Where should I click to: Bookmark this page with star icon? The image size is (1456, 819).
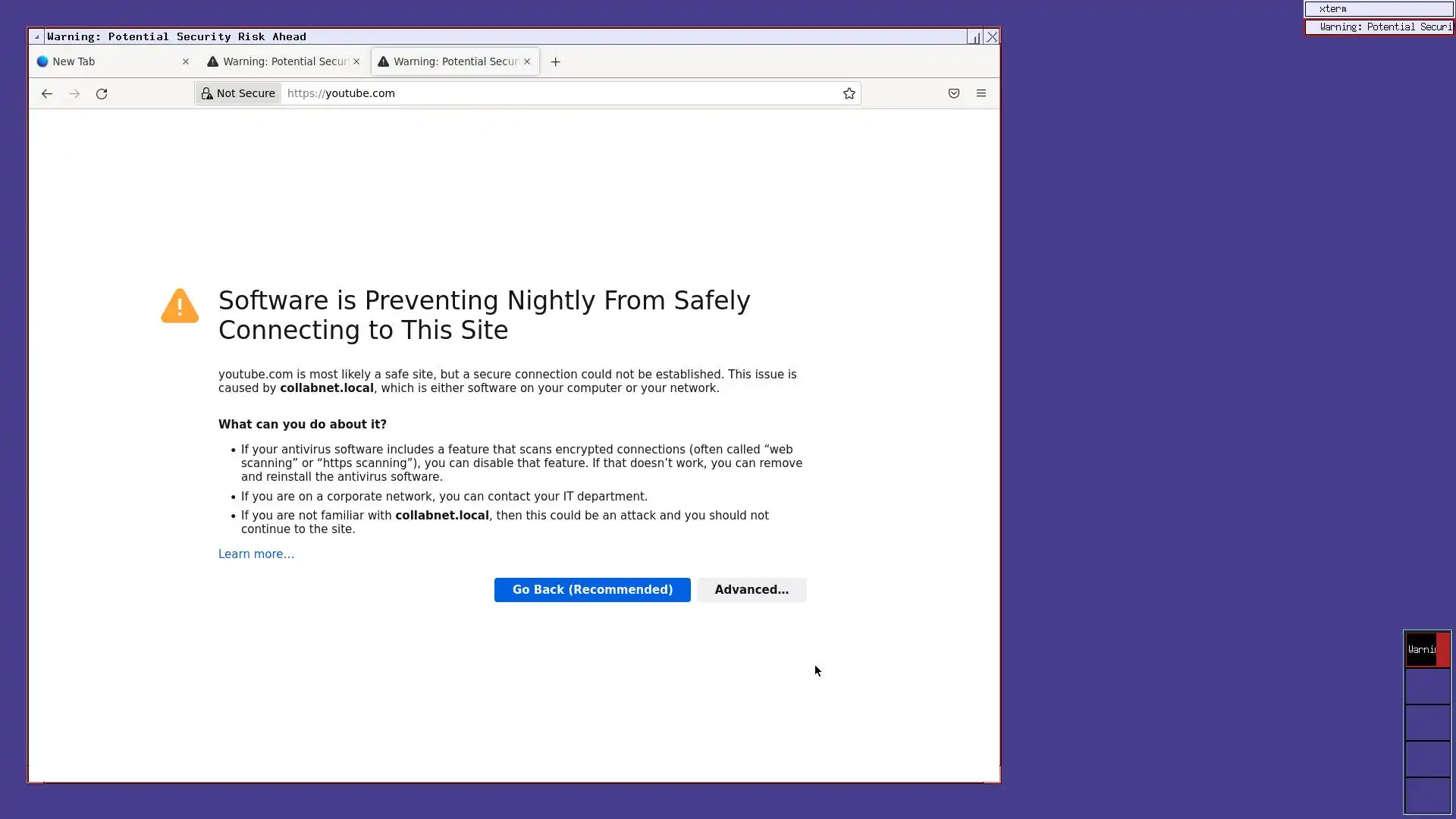click(x=849, y=93)
